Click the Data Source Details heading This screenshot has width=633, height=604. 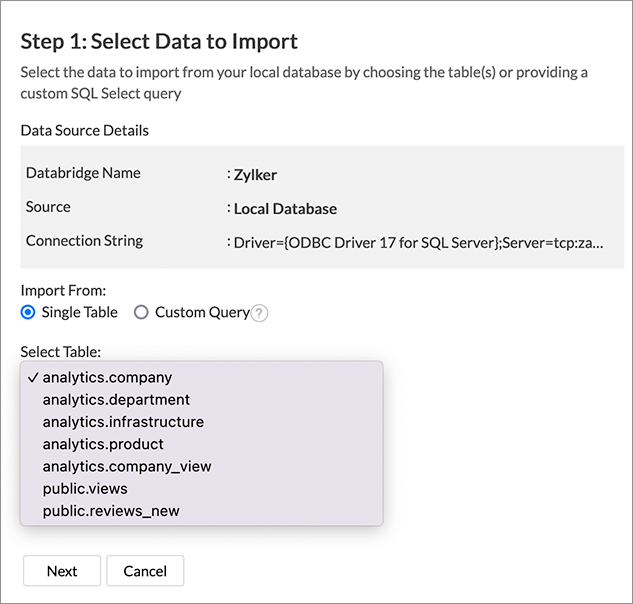click(x=84, y=130)
